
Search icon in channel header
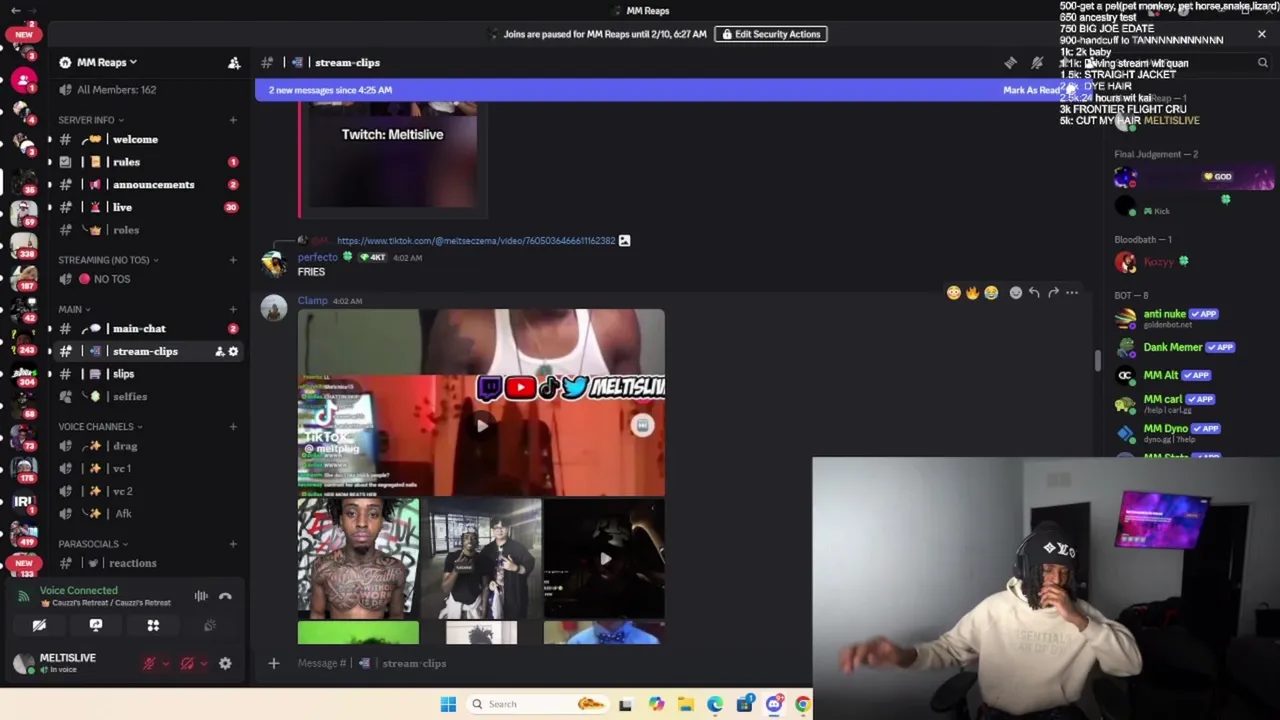coord(1262,63)
